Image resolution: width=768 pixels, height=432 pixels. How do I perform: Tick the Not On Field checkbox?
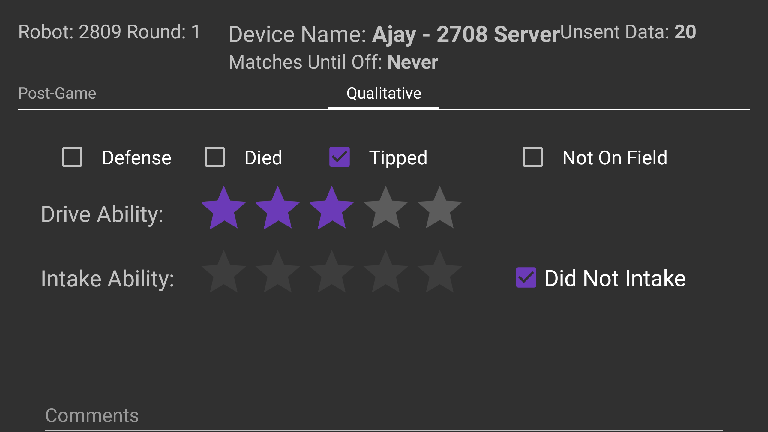[533, 157]
